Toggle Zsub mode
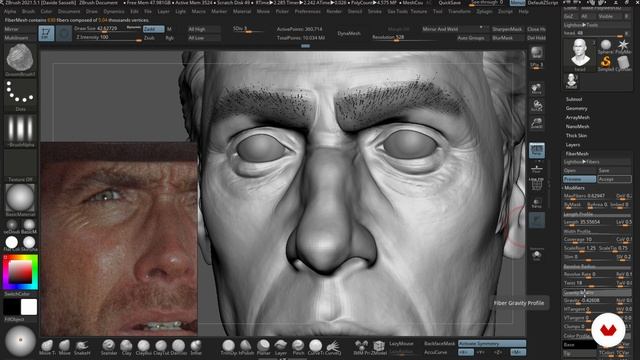640x360 pixels. tap(149, 38)
